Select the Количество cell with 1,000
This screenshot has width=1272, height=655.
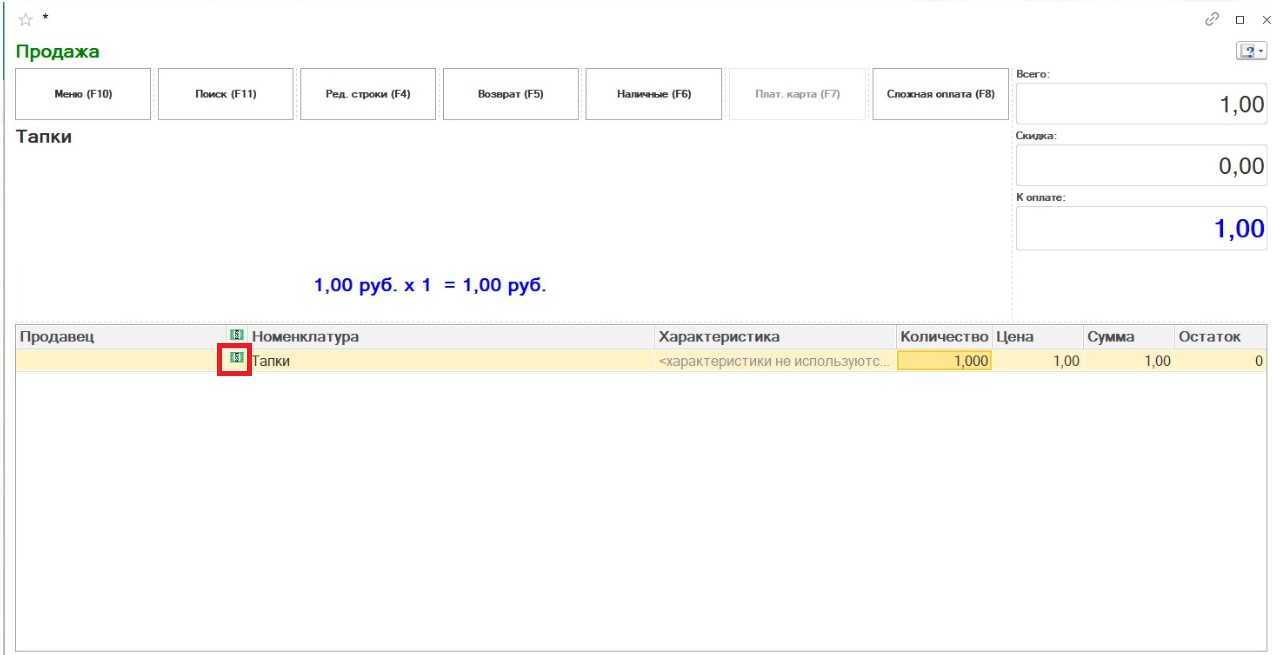[944, 361]
